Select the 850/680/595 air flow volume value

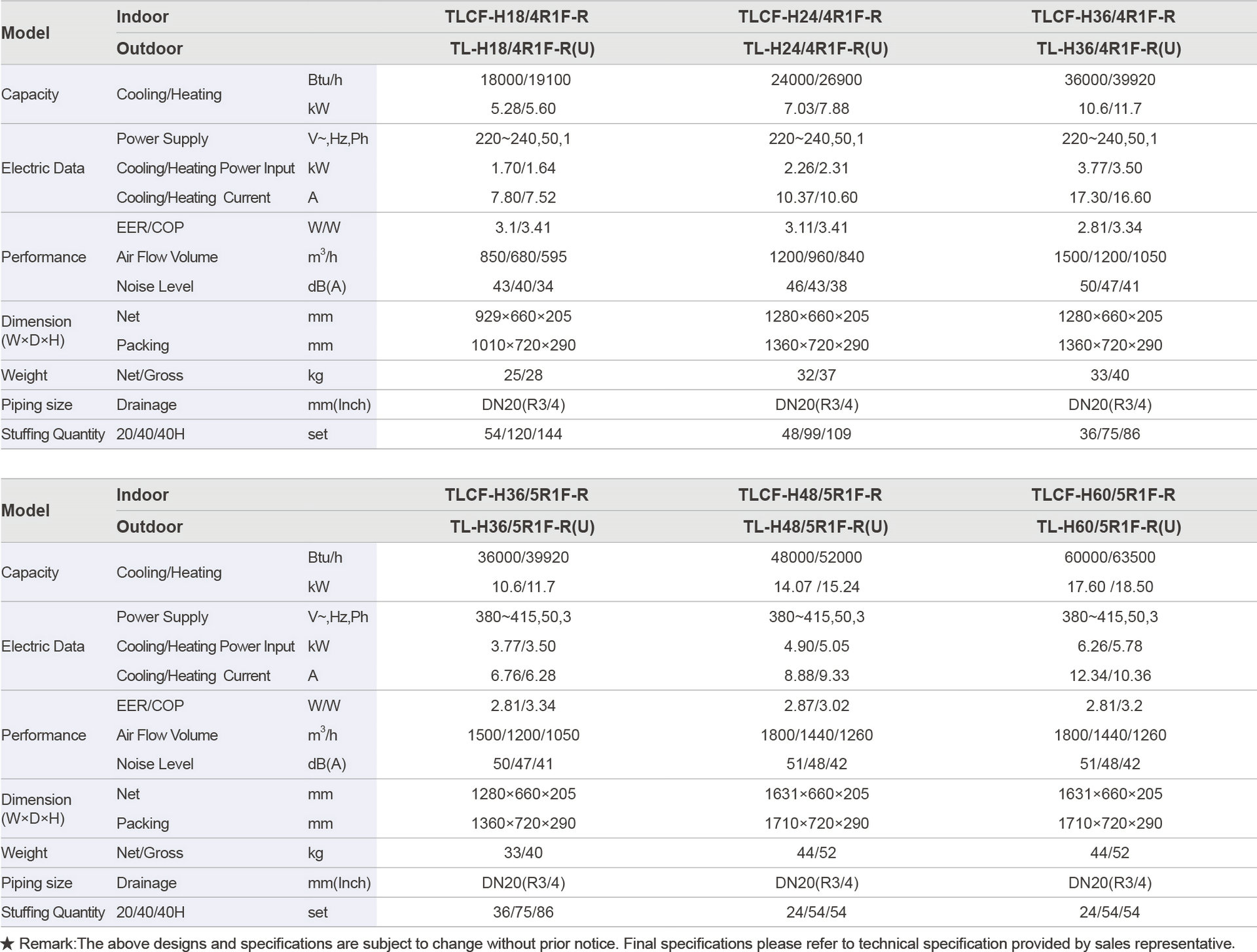(x=523, y=257)
